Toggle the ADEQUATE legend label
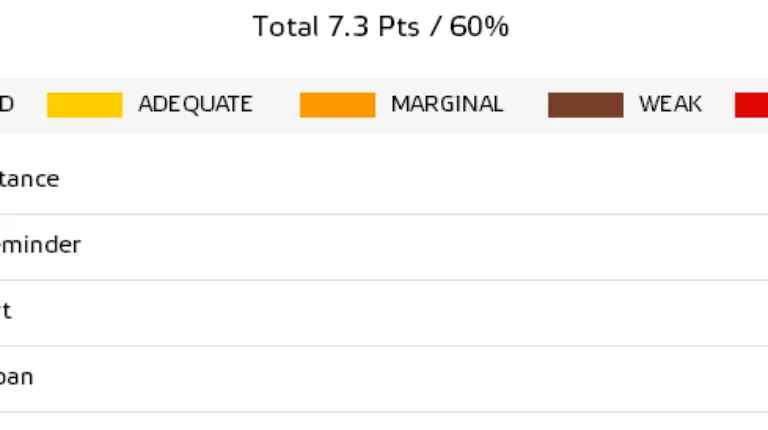The width and height of the screenshot is (768, 430). (x=195, y=105)
